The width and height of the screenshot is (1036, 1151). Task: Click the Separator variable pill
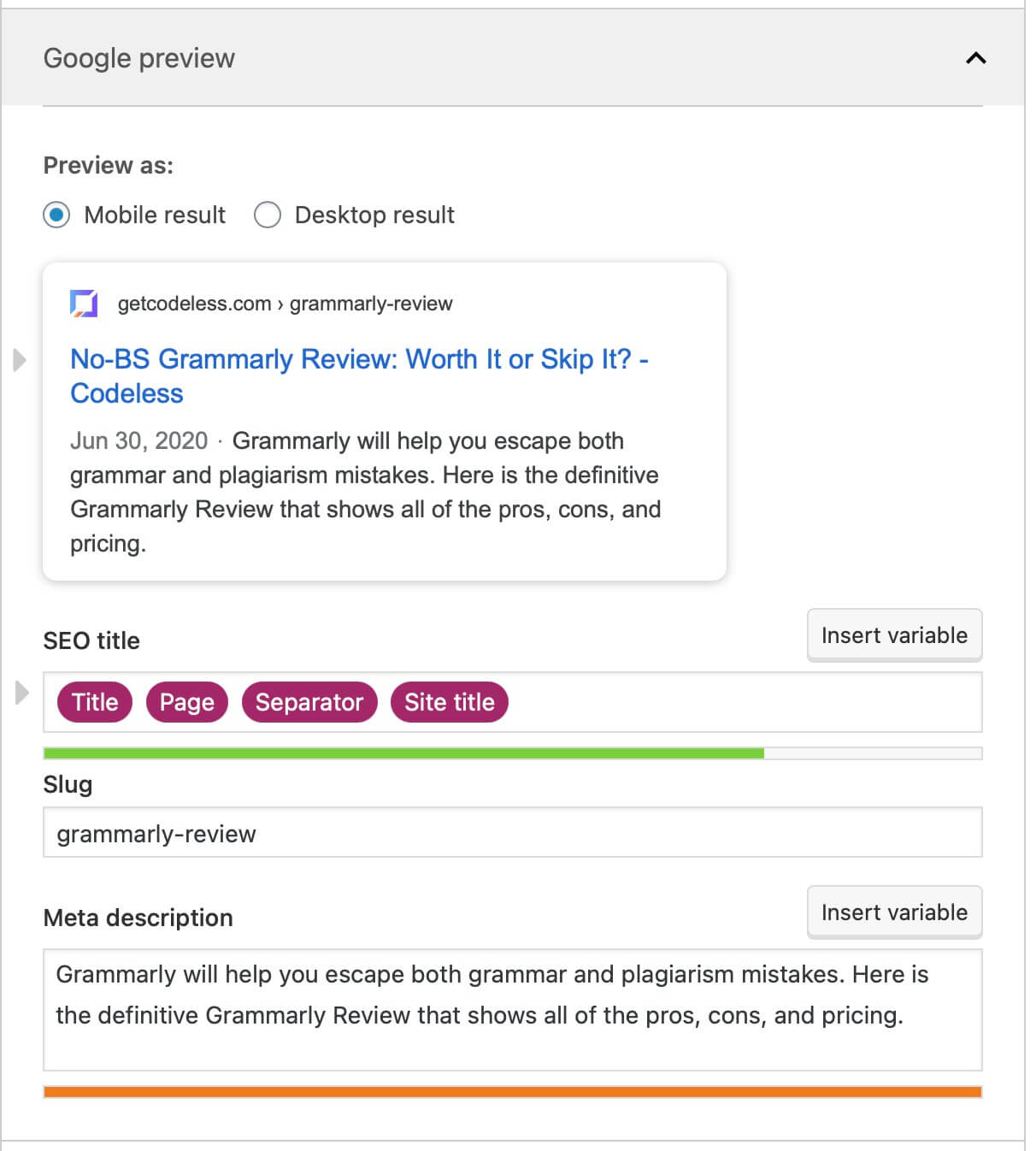click(309, 702)
